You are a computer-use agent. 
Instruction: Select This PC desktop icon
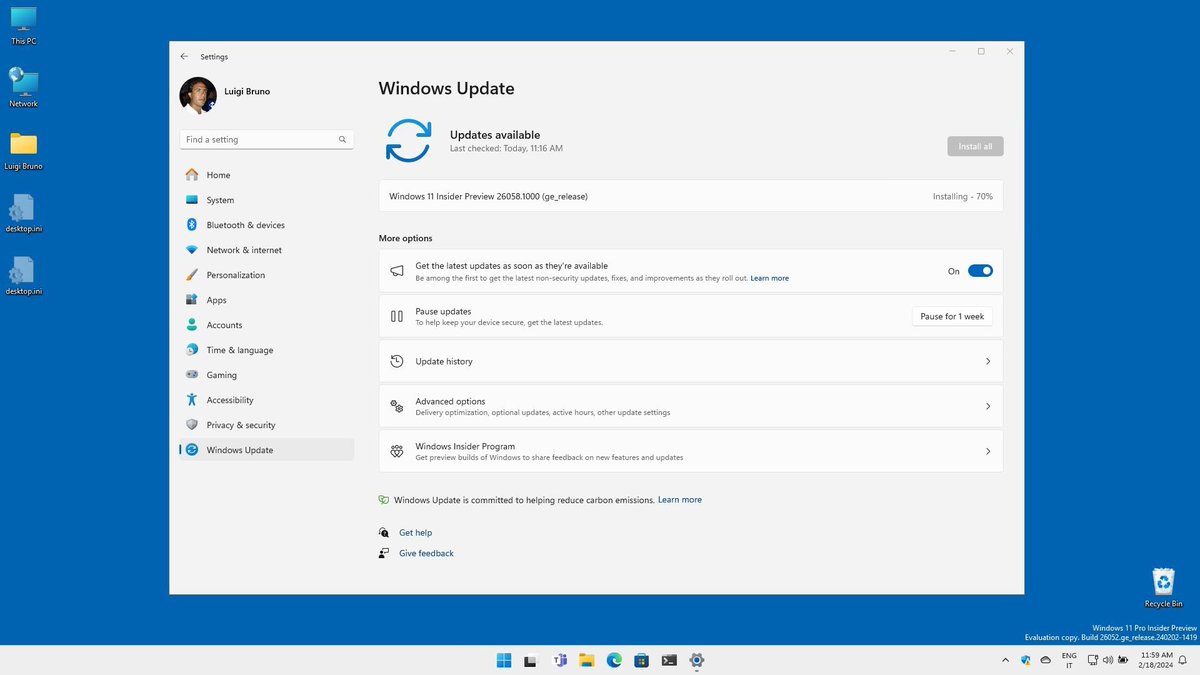click(x=24, y=25)
